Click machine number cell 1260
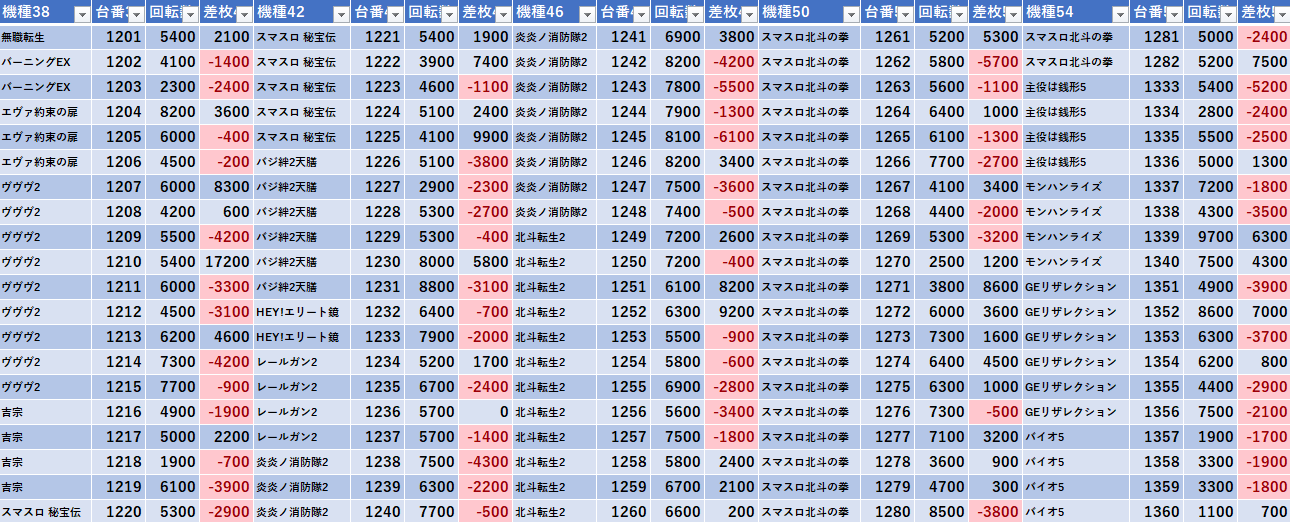The width and height of the screenshot is (1290, 522). pos(624,512)
